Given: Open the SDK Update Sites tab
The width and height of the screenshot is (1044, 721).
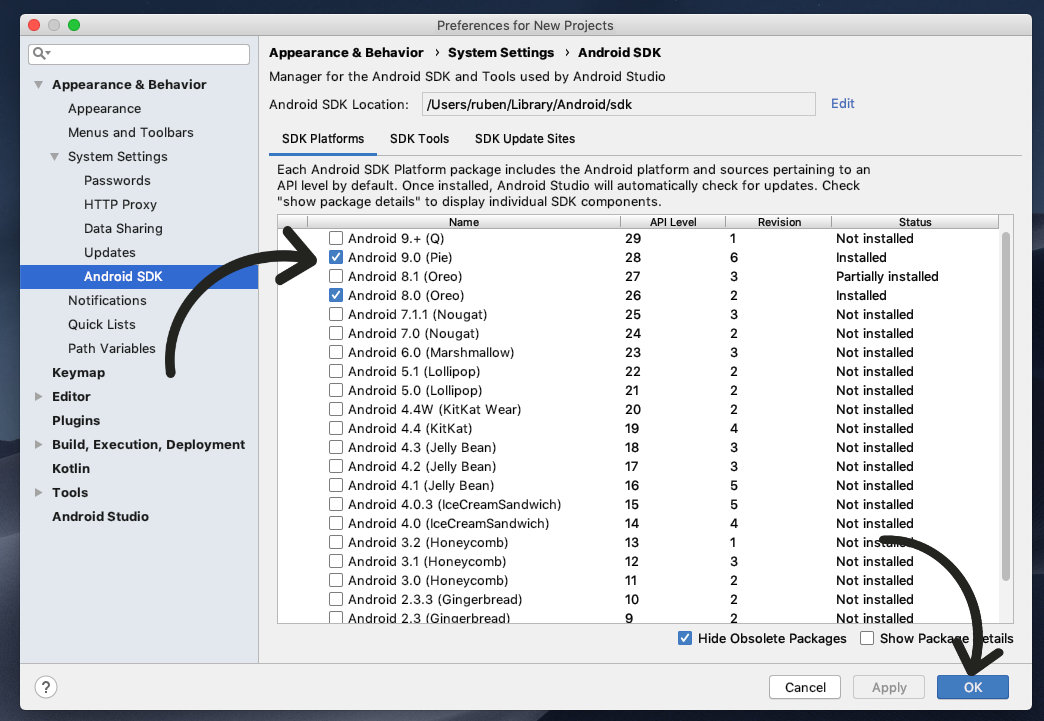Looking at the screenshot, I should tap(524, 139).
